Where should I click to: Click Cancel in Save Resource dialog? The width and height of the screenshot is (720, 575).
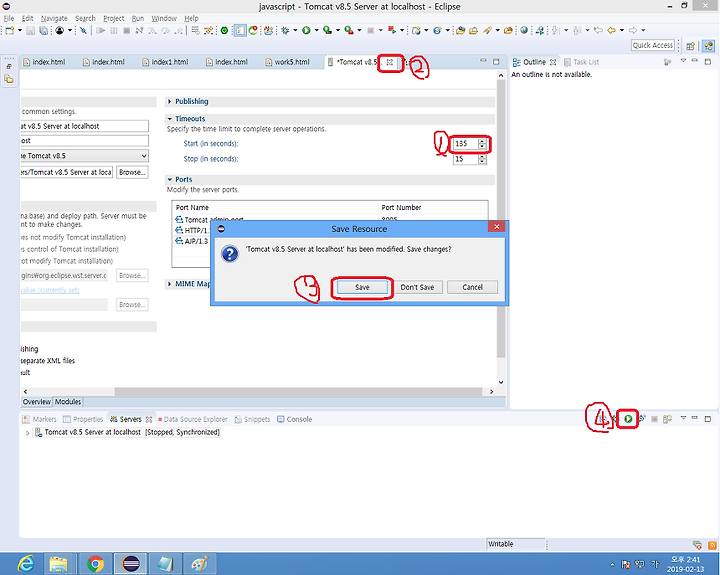tap(472, 287)
